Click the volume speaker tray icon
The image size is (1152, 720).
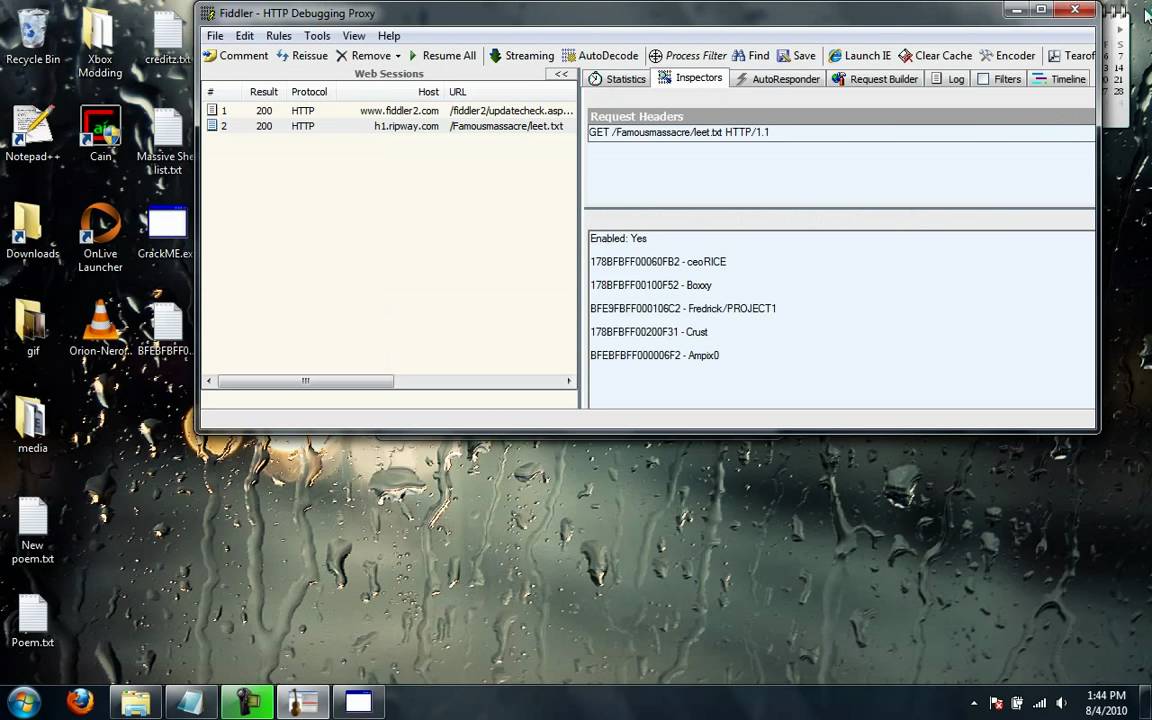1061,703
